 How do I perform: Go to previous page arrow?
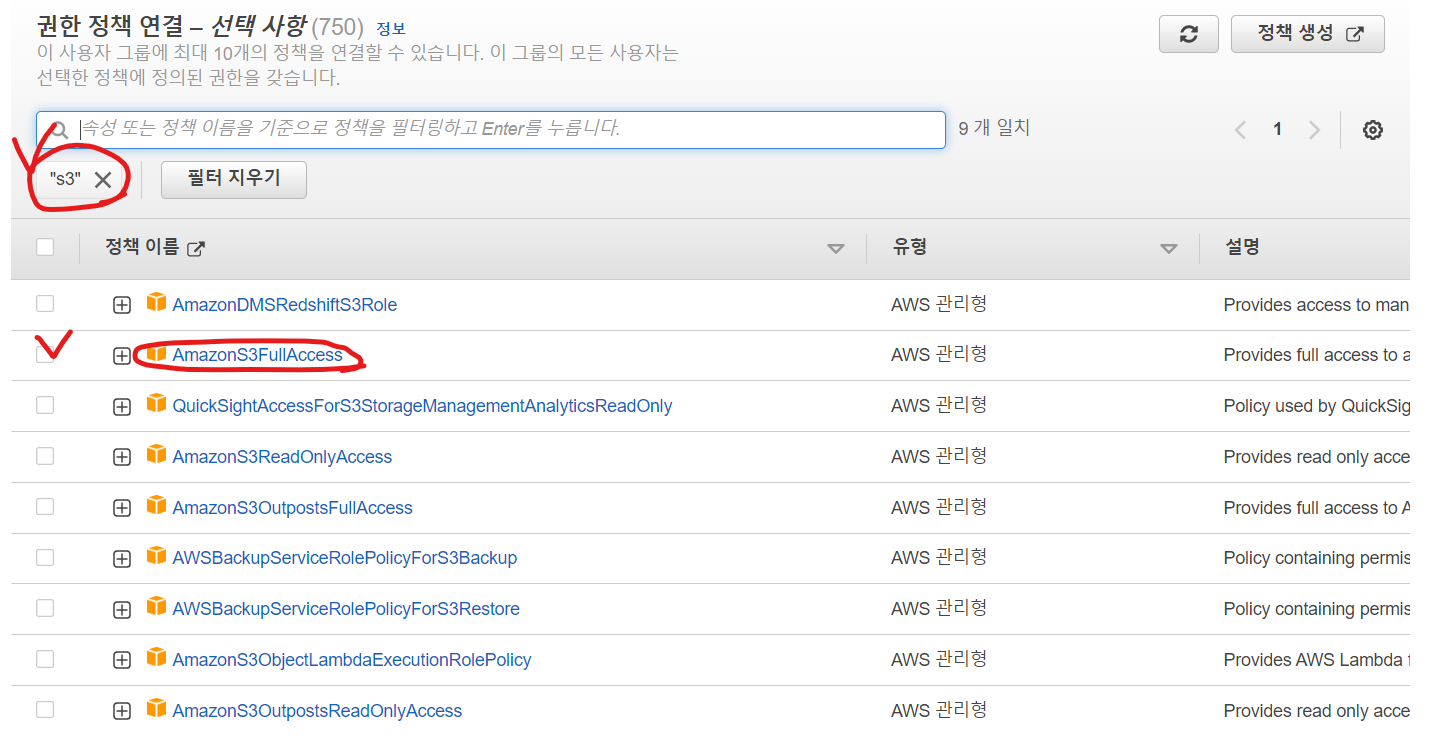[1241, 130]
